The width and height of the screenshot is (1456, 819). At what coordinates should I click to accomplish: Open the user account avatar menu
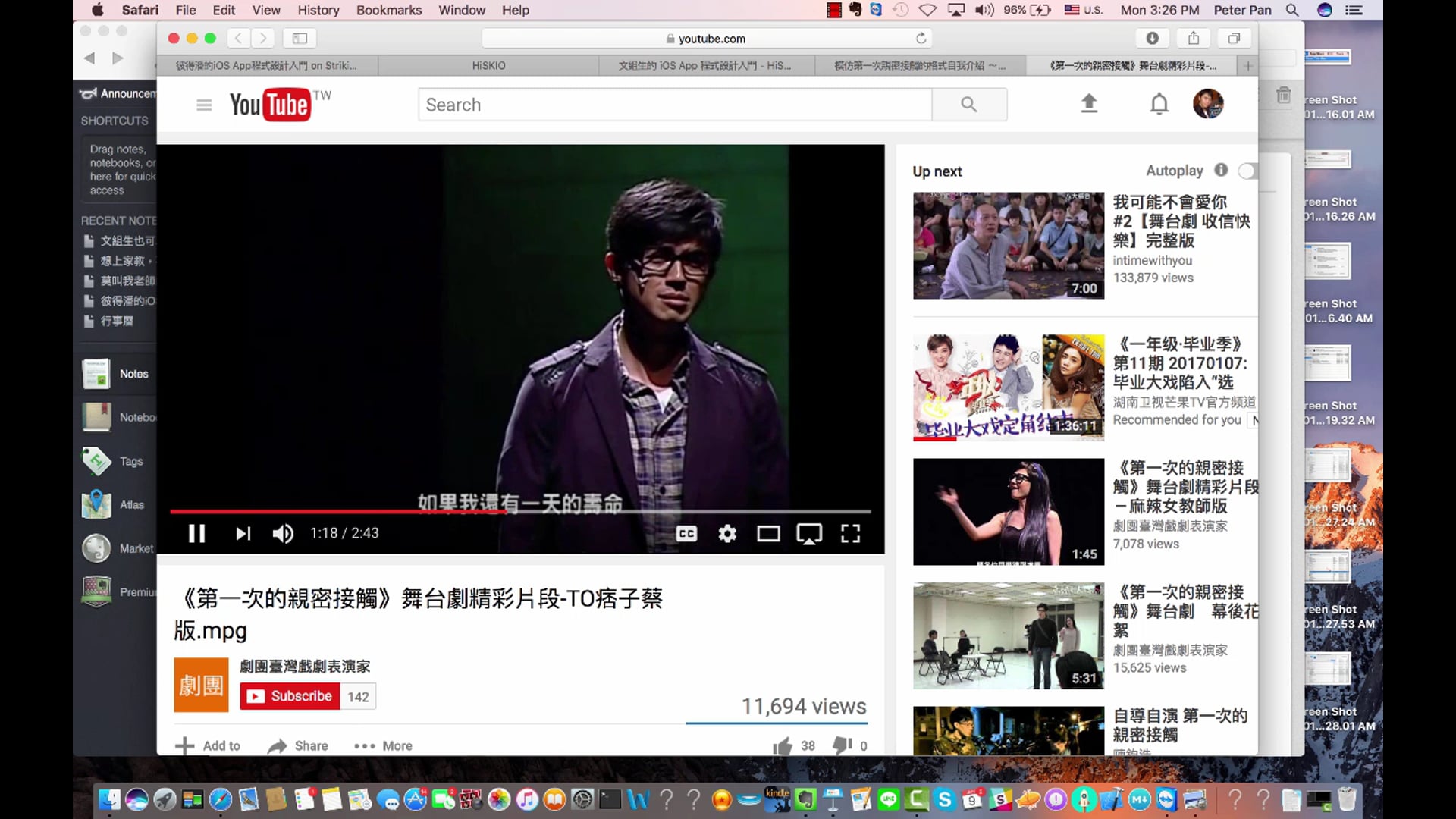tap(1207, 104)
